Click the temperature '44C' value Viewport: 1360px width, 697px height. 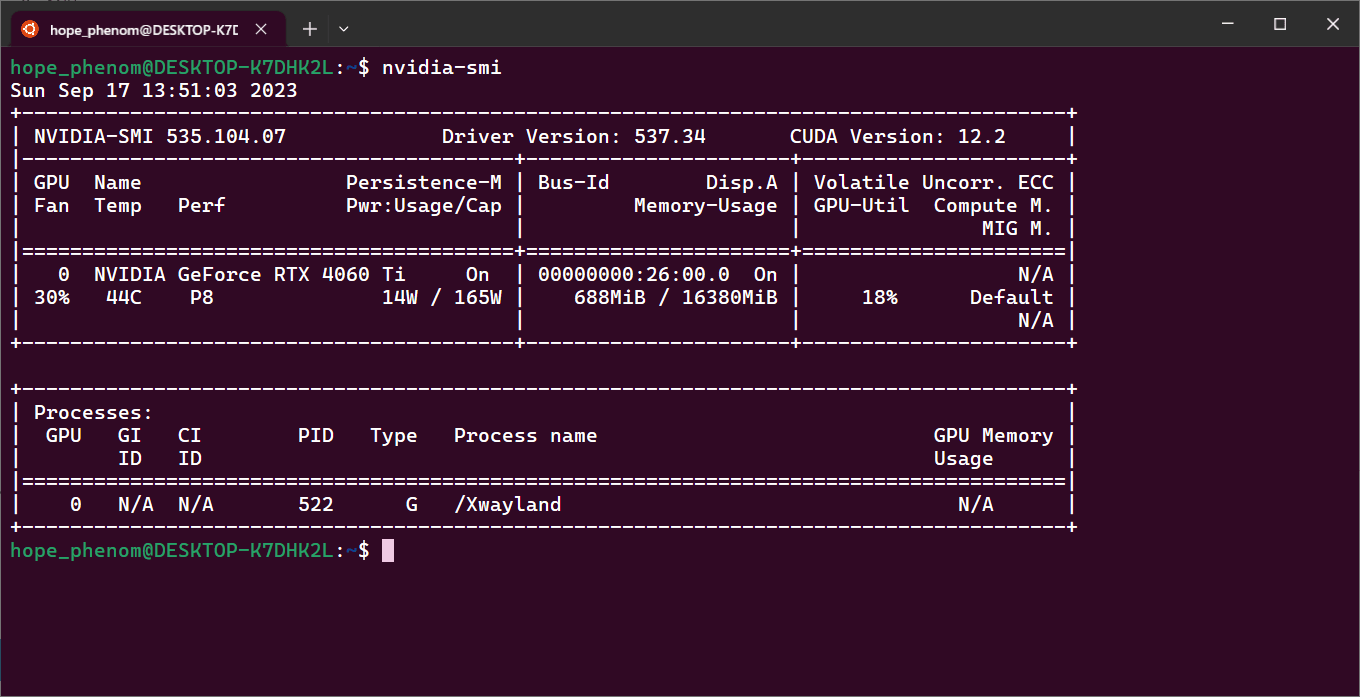tap(124, 298)
